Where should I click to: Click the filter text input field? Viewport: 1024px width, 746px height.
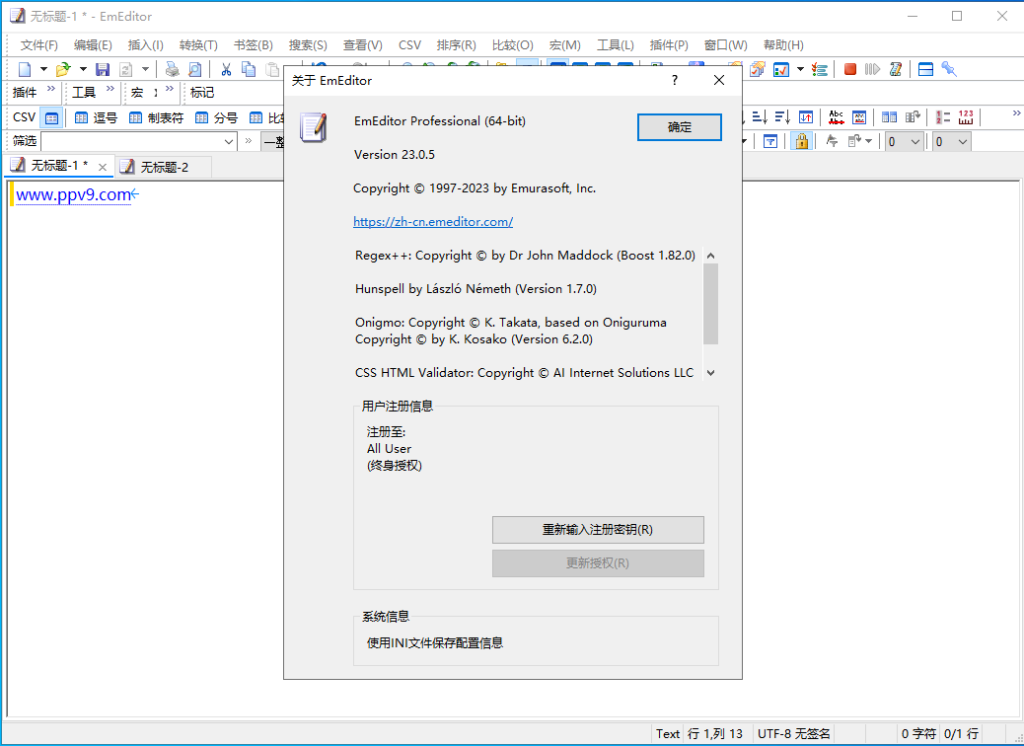[131, 141]
